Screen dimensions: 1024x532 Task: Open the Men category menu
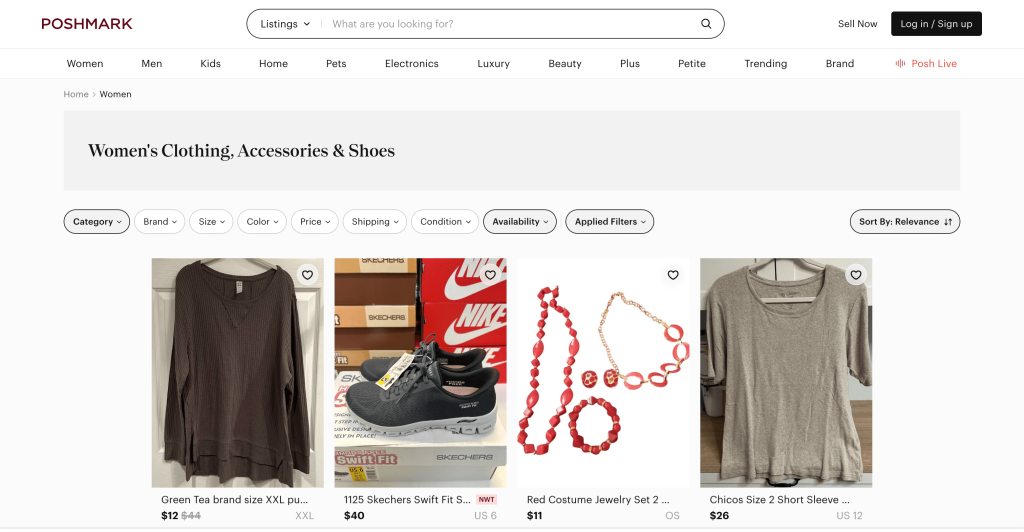coord(152,63)
